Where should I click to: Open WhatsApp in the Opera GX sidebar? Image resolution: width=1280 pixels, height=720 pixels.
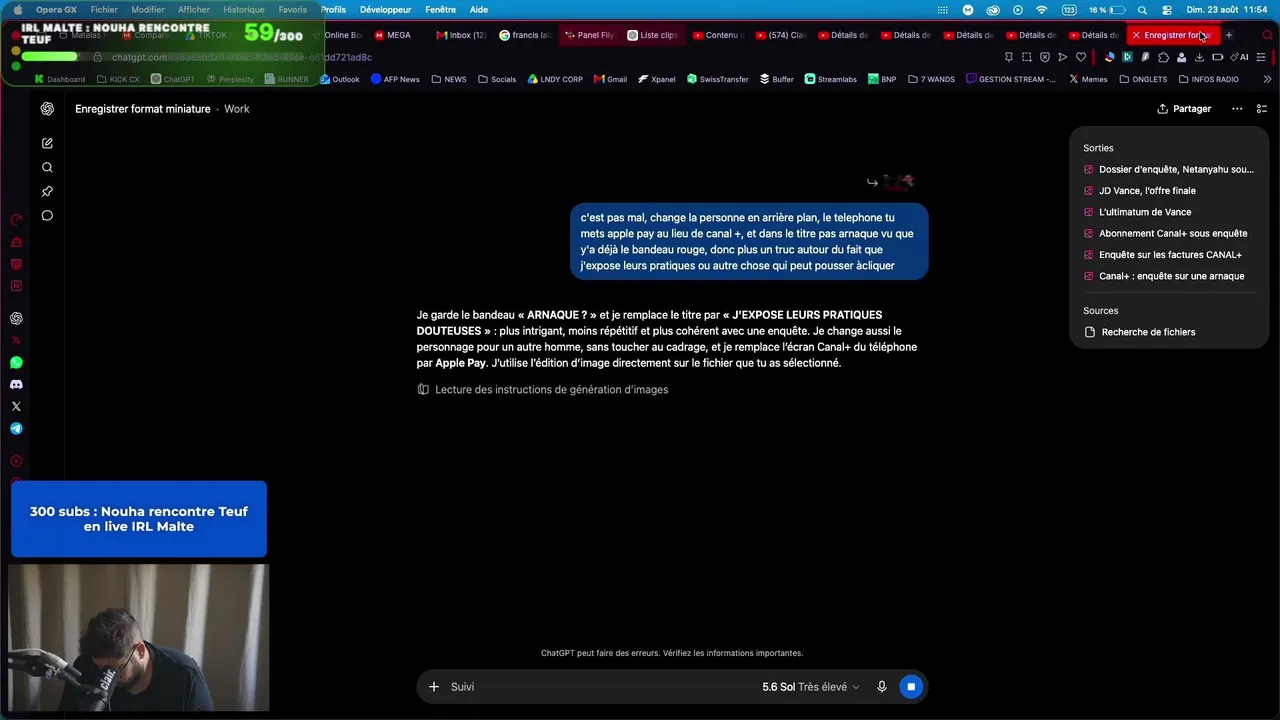16,363
